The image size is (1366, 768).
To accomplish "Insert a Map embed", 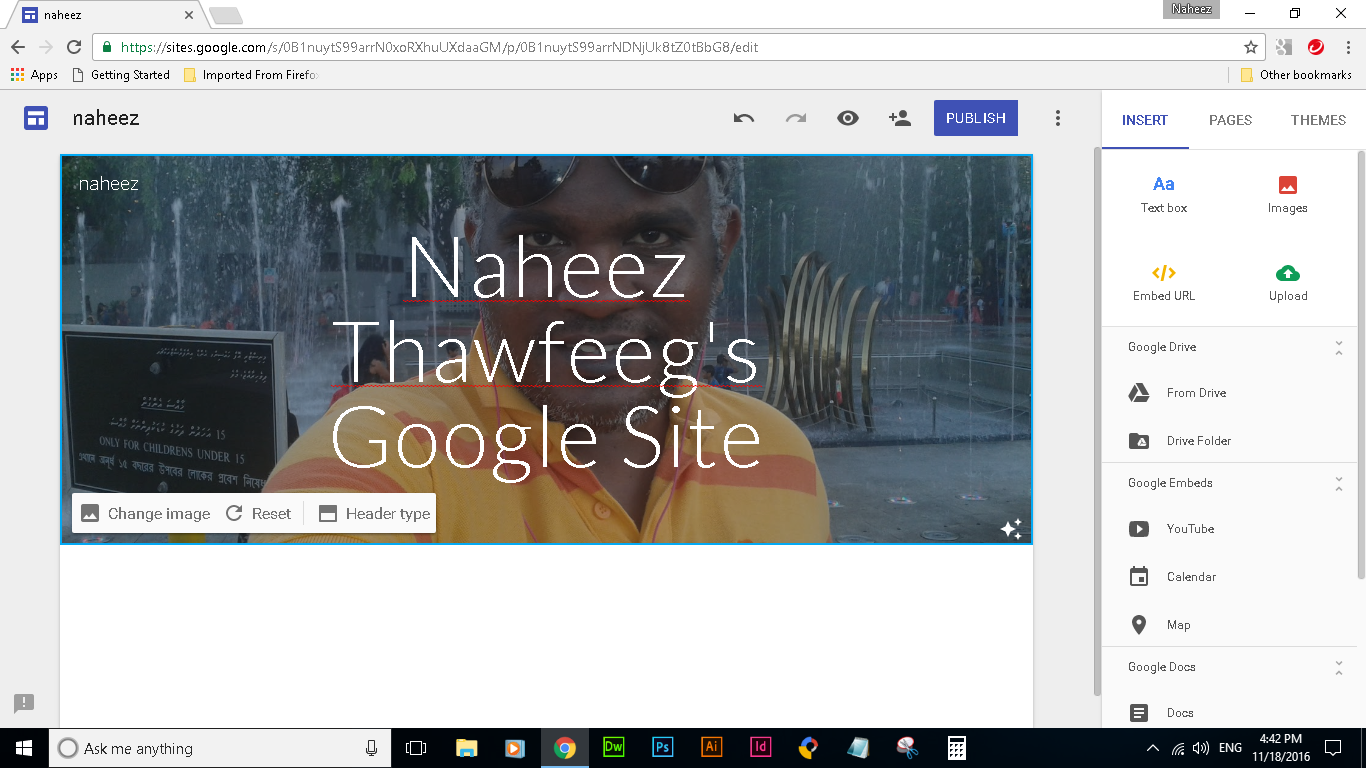I will (x=1178, y=624).
